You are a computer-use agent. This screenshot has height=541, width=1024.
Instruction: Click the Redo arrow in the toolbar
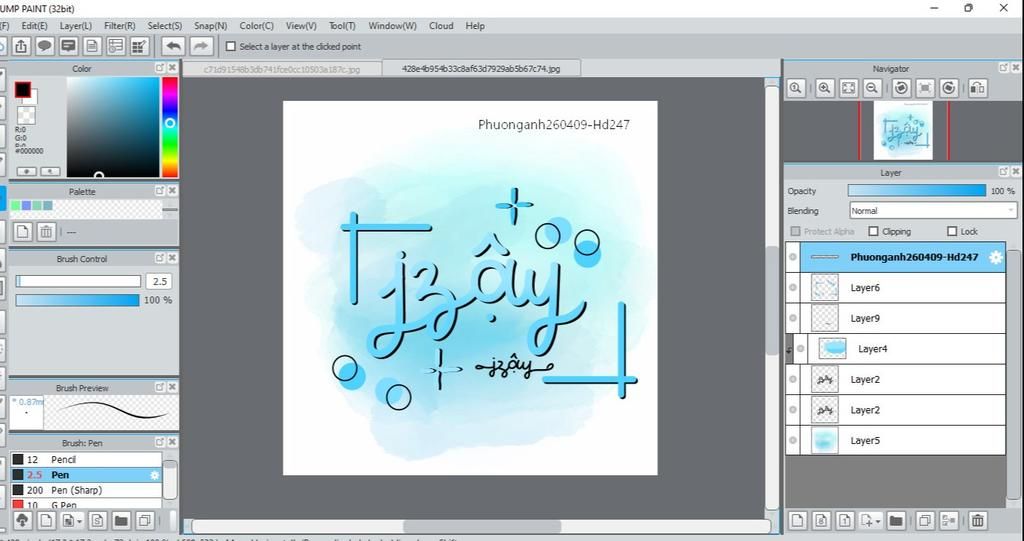[201, 46]
